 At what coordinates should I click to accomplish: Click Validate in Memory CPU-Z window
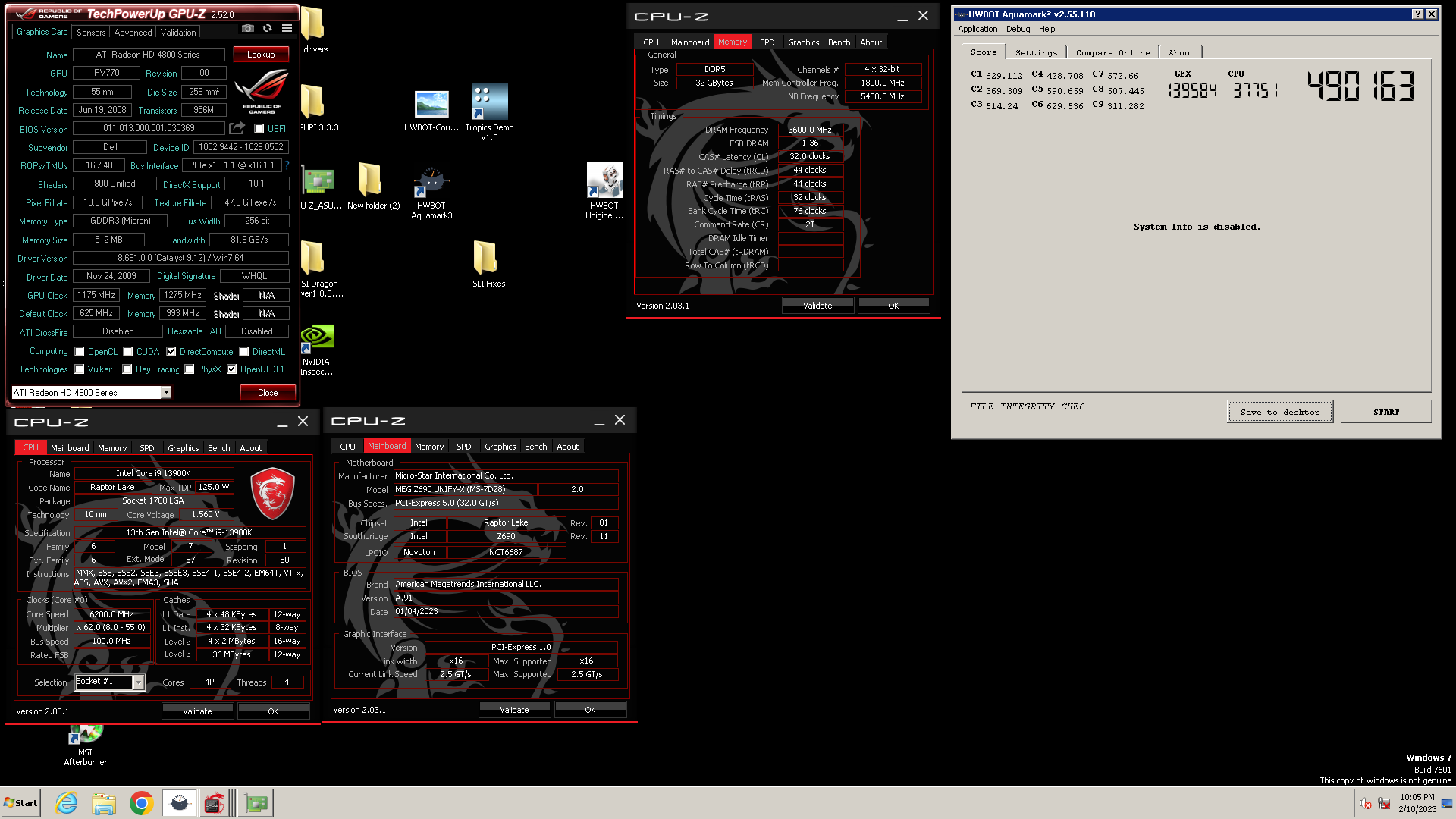click(817, 306)
